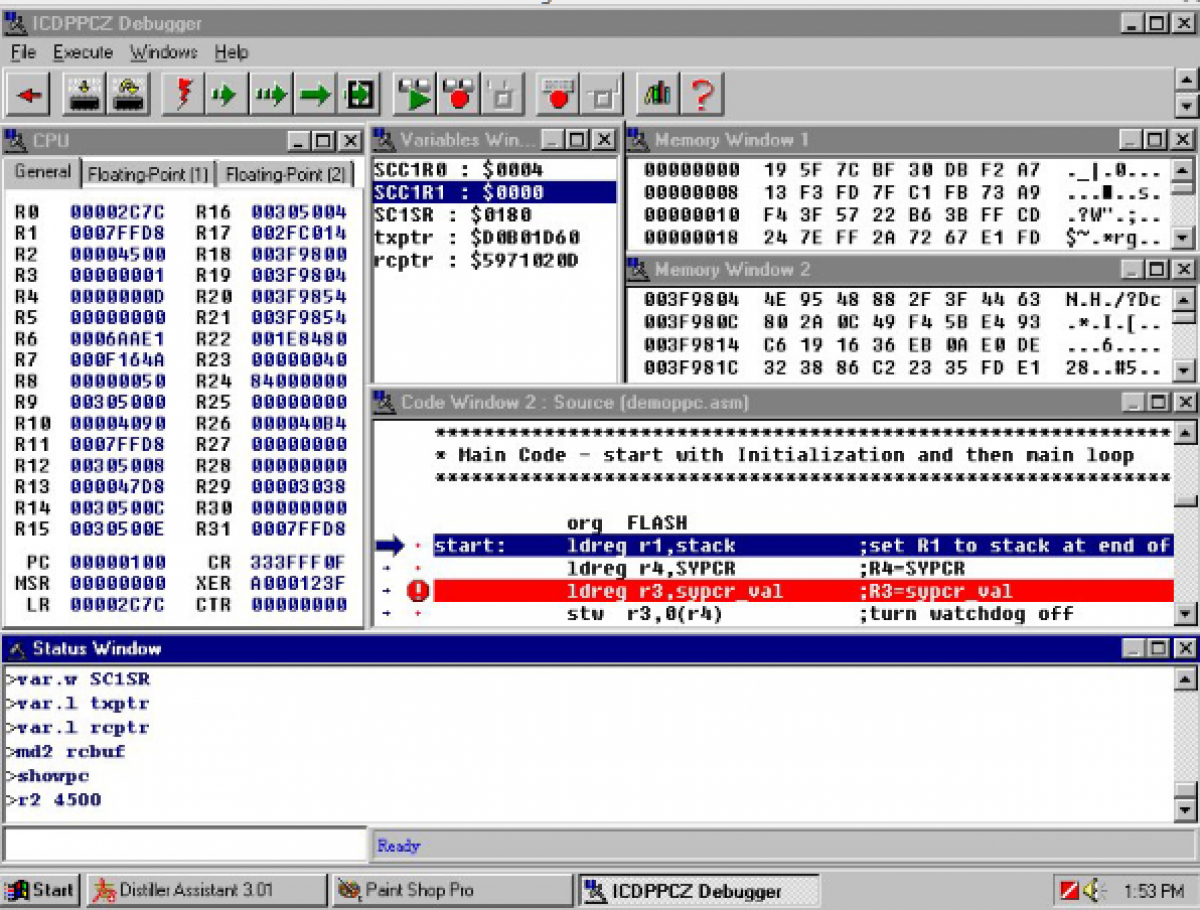Viewport: 1200px width, 910px height.
Task: Click the command input field above the taskbar
Action: pyautogui.click(x=185, y=845)
